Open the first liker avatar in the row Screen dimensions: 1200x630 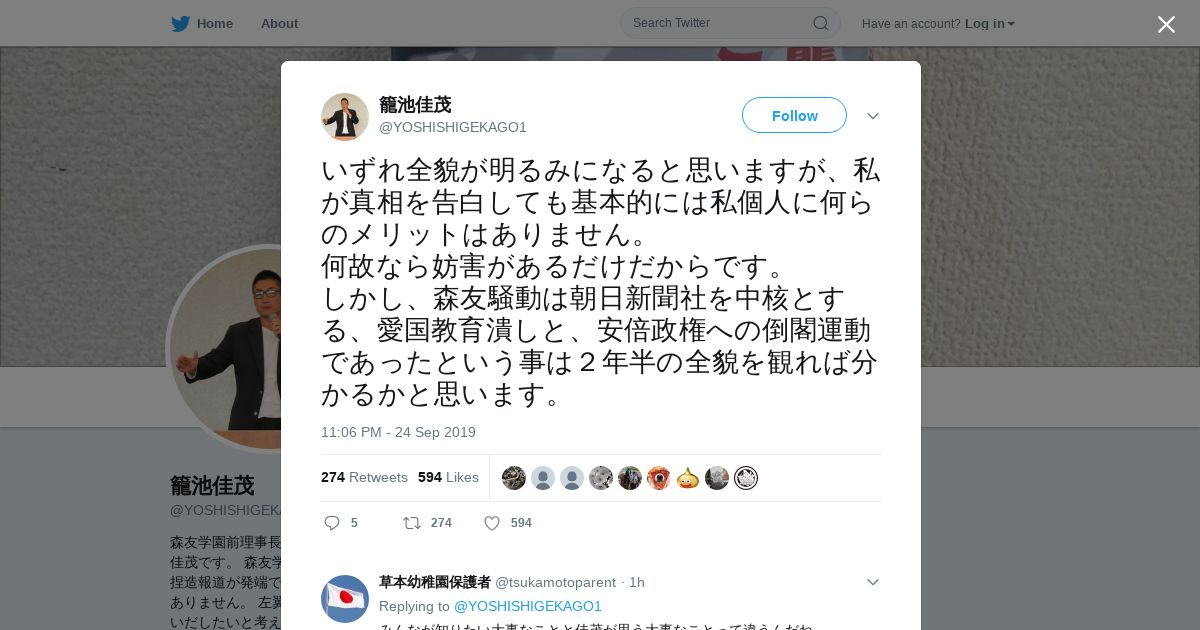pos(514,478)
